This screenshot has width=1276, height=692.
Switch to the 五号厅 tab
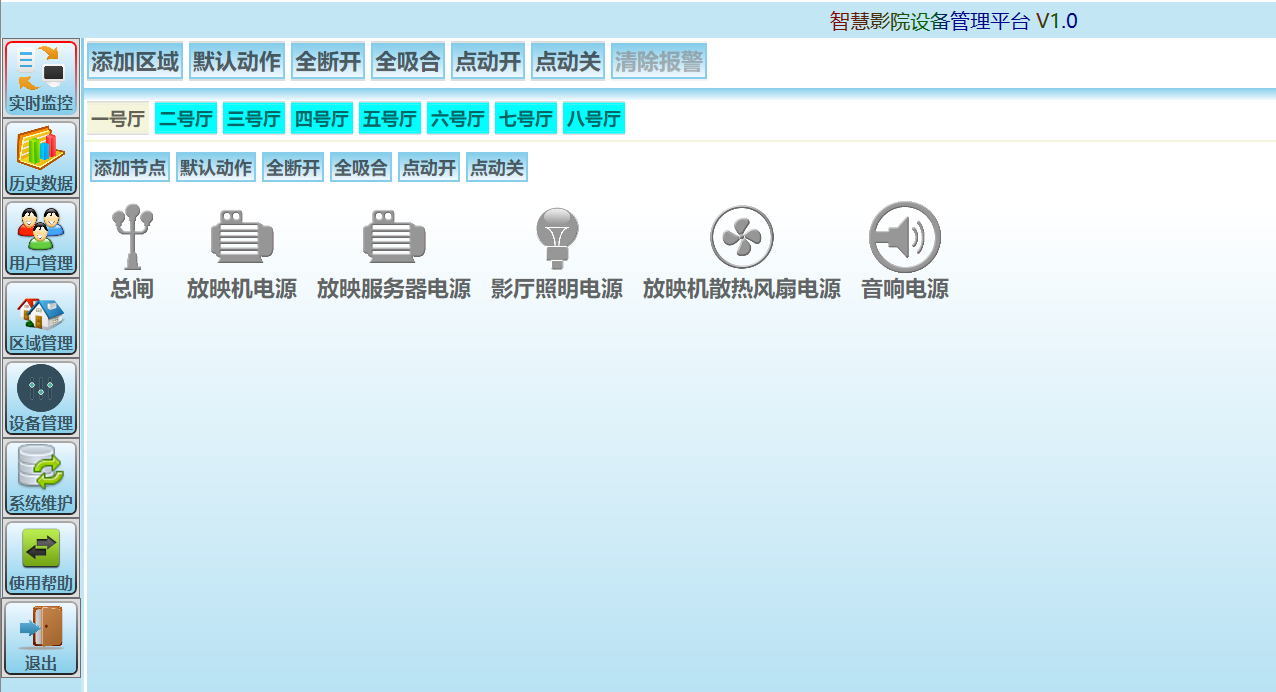(x=389, y=117)
